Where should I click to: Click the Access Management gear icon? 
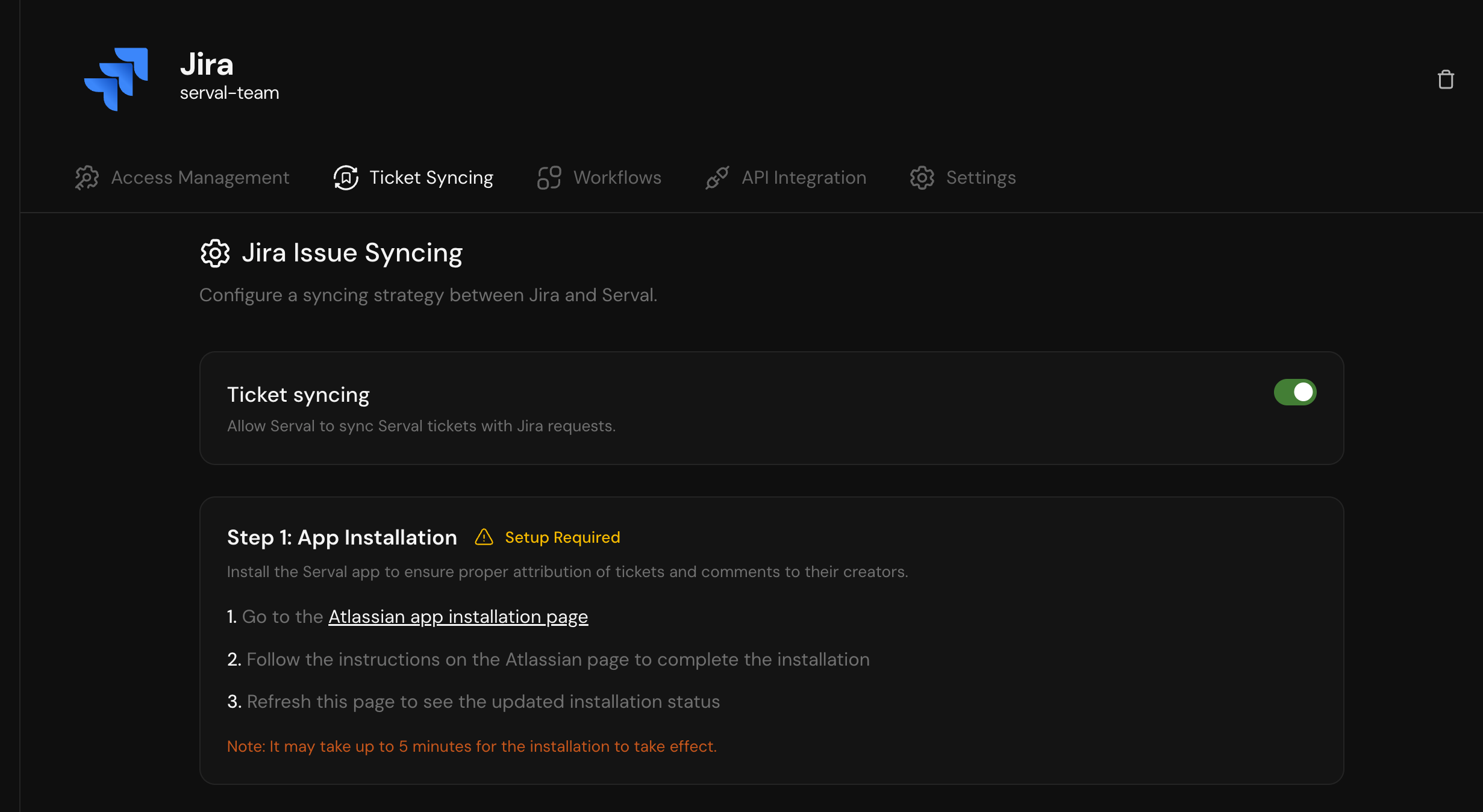pyautogui.click(x=86, y=178)
